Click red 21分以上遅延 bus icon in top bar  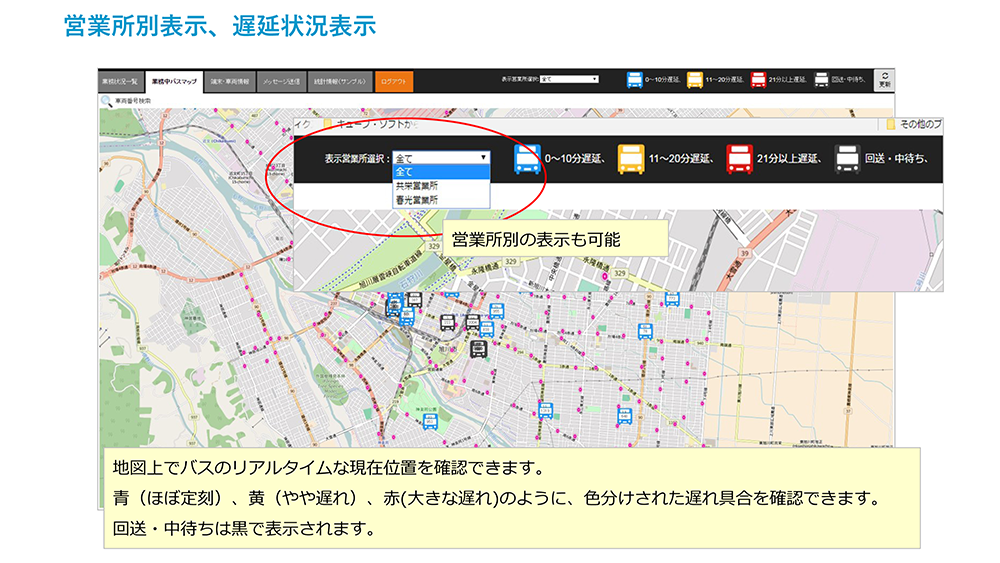pyautogui.click(x=758, y=80)
